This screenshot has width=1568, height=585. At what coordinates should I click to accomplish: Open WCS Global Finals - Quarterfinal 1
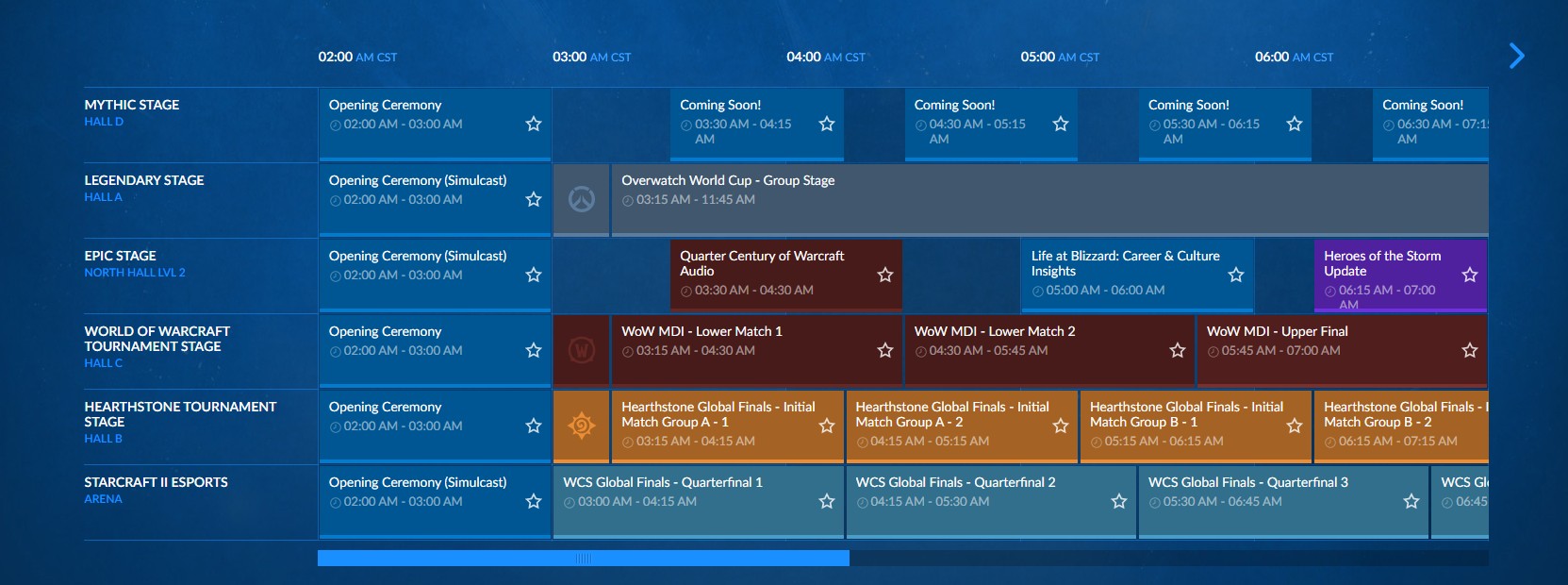pos(699,501)
